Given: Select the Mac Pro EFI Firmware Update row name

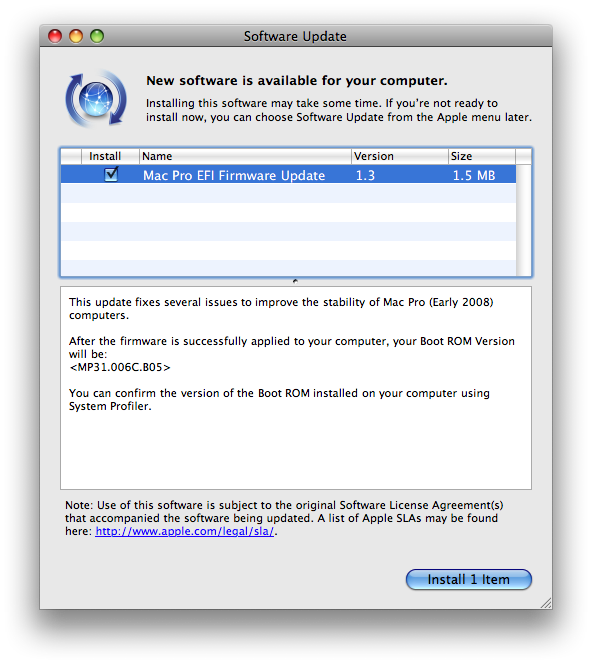Looking at the screenshot, I should 234,175.
